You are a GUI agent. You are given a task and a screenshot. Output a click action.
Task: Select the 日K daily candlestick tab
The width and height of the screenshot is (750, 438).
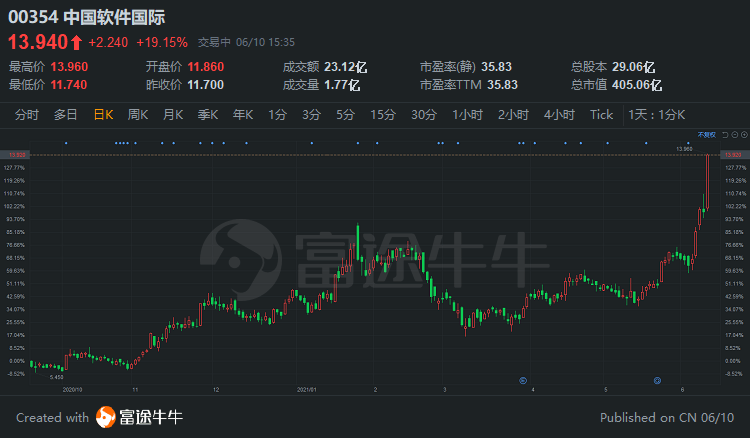click(103, 115)
